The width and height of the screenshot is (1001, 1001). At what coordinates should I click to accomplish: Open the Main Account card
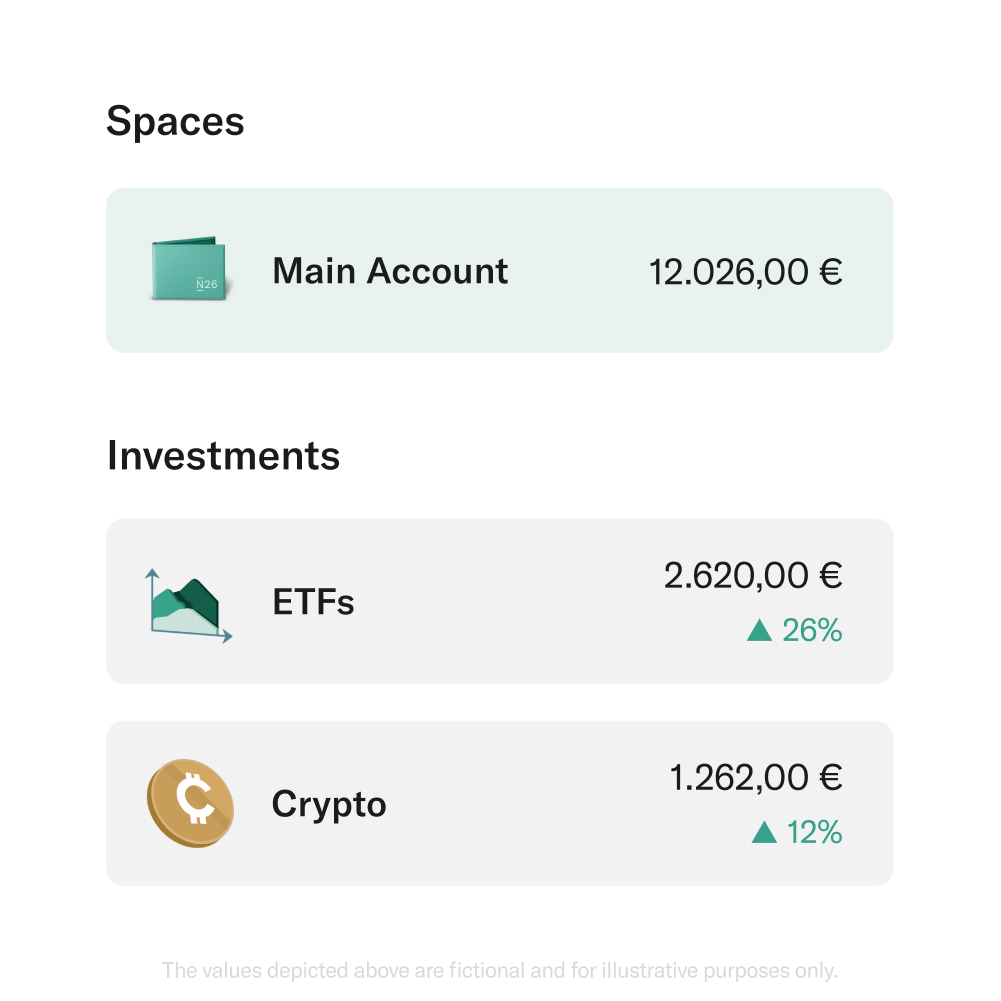click(x=498, y=270)
